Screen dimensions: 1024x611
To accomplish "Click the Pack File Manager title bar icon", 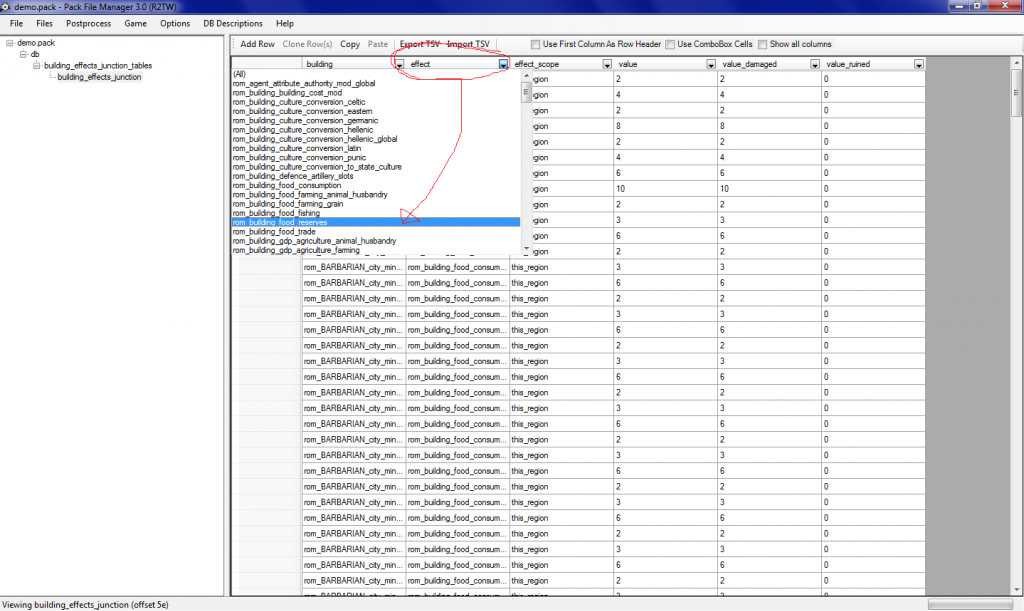I will pyautogui.click(x=7, y=7).
